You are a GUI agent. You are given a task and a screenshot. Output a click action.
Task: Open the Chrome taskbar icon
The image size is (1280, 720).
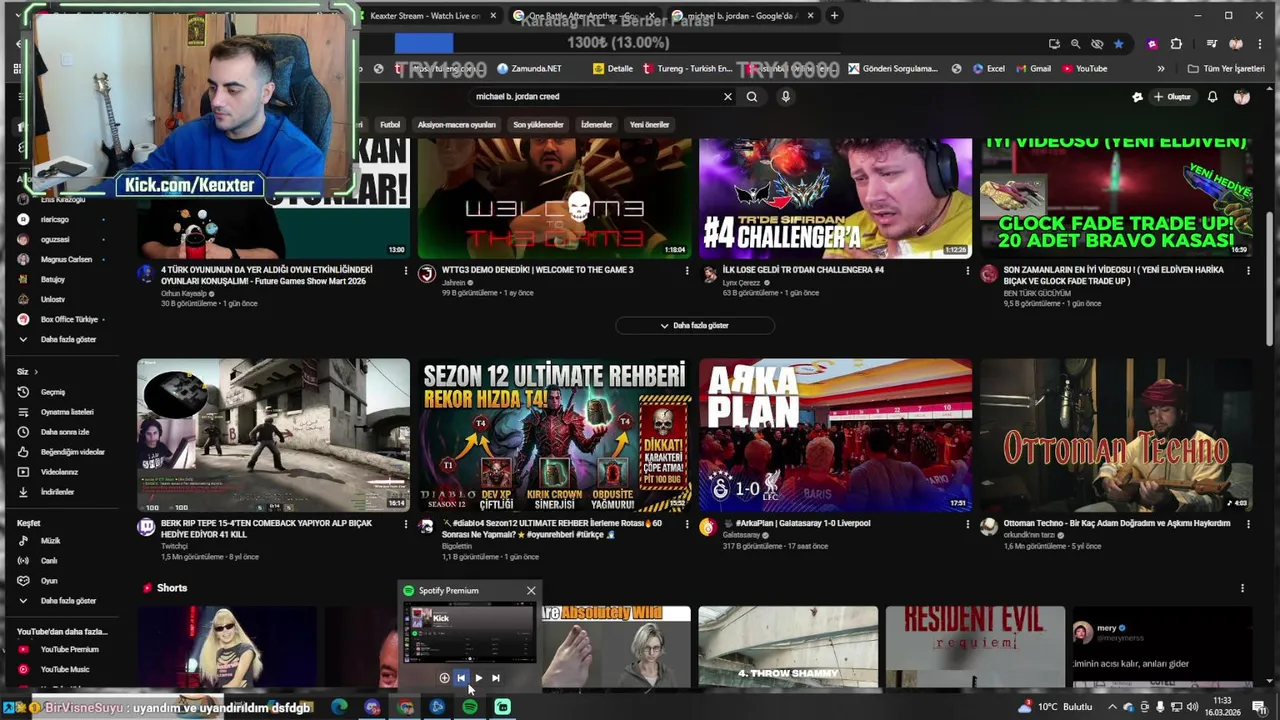coord(405,707)
